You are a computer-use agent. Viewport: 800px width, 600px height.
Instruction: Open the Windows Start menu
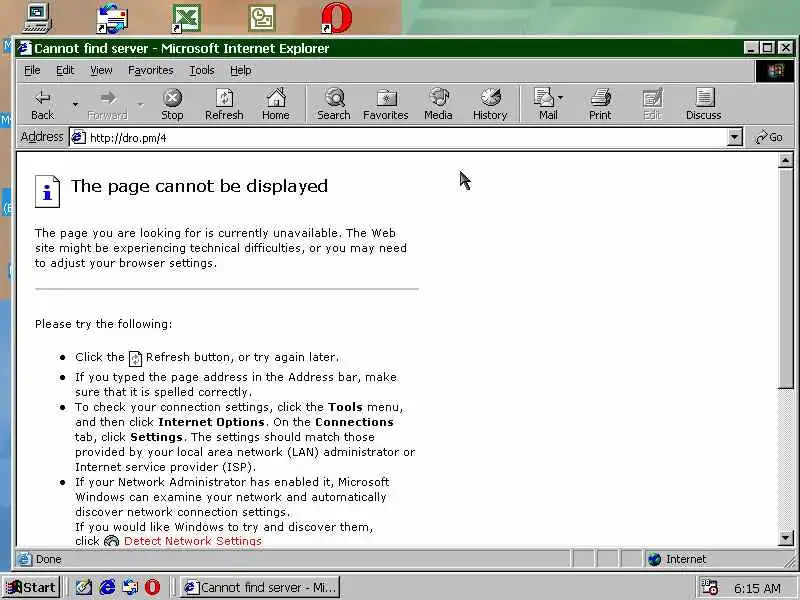click(x=31, y=587)
